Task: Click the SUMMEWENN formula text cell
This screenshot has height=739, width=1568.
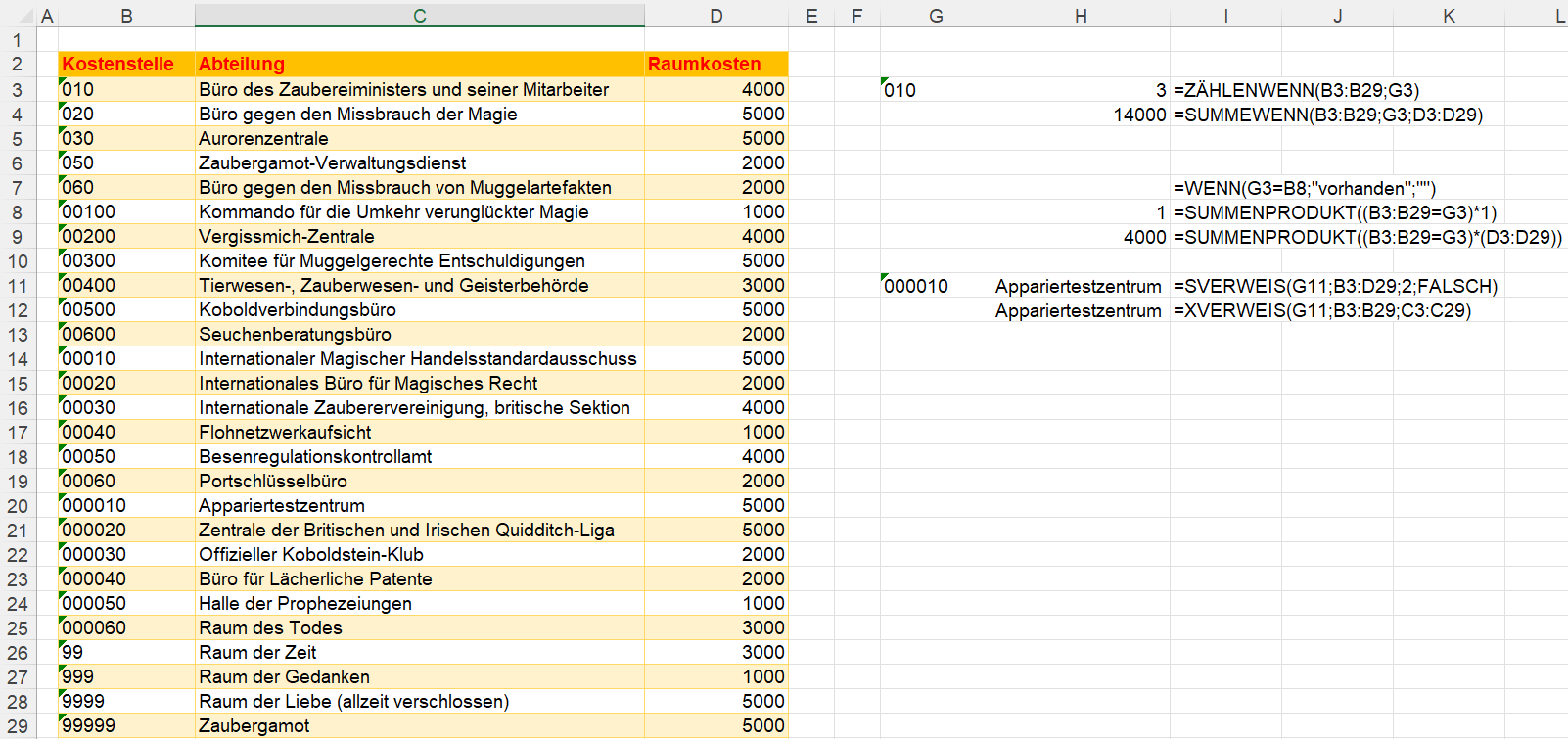Action: point(1327,115)
